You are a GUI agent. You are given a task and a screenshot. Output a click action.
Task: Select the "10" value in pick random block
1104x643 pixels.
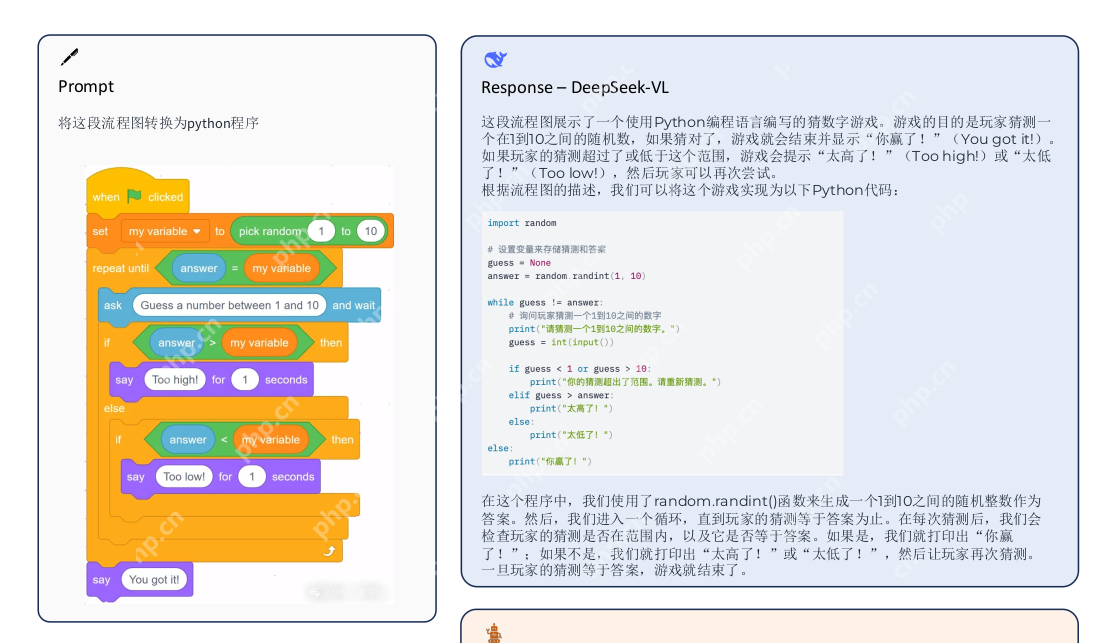(x=371, y=231)
